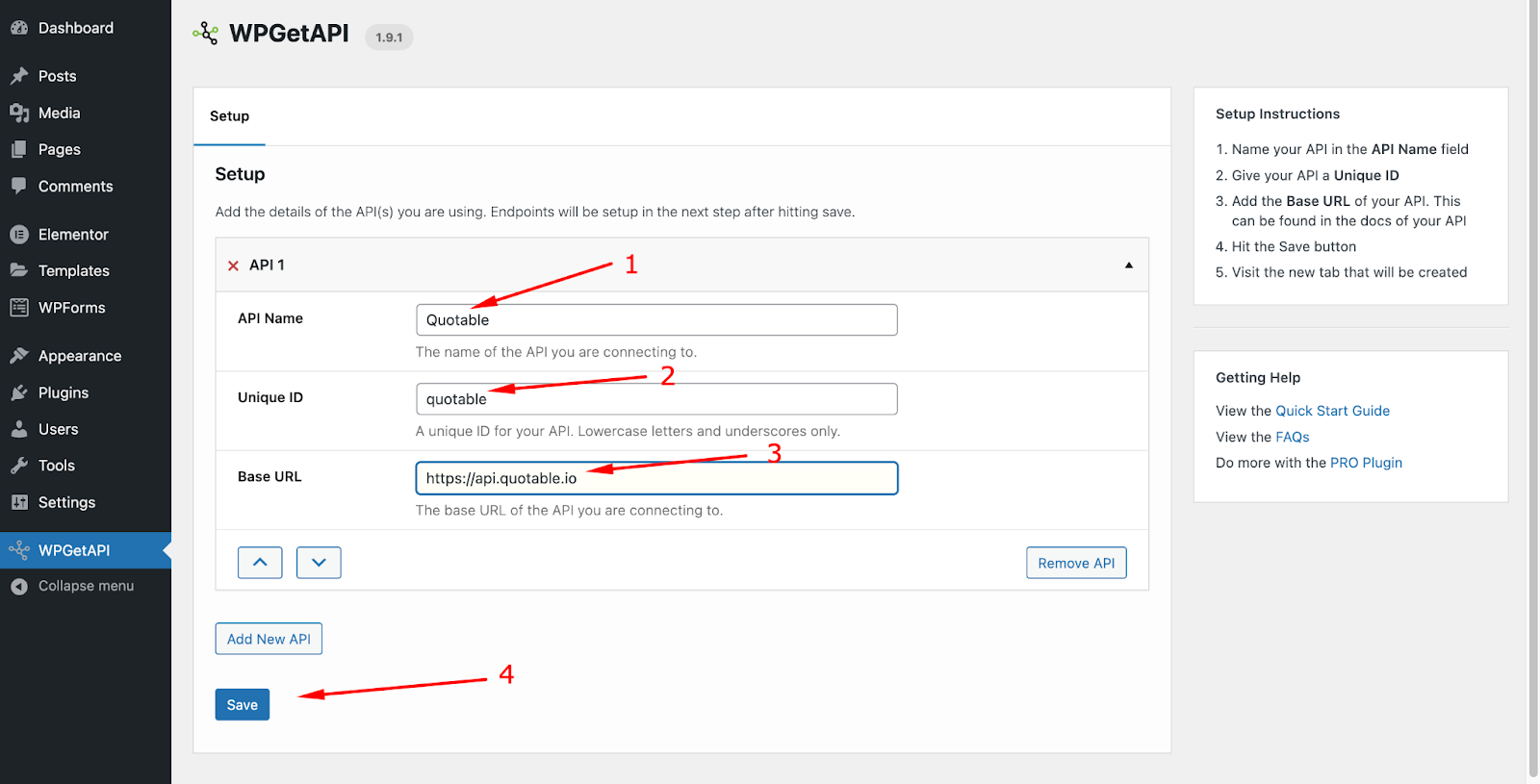The image size is (1540, 784).
Task: Focus the Unique ID input field
Action: tap(656, 399)
